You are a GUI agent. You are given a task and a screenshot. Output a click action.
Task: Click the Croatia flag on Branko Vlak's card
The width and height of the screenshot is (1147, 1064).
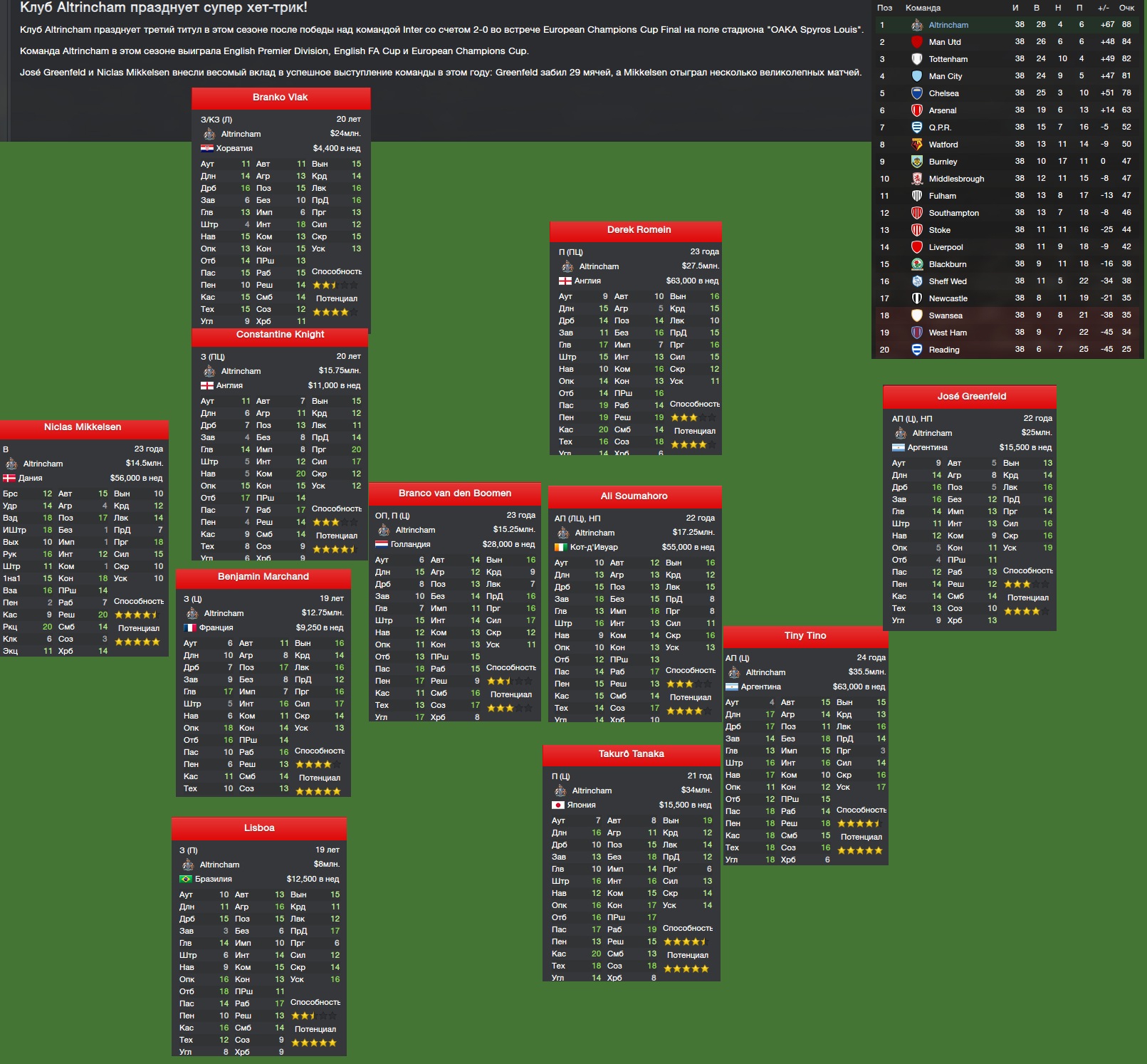click(x=207, y=148)
